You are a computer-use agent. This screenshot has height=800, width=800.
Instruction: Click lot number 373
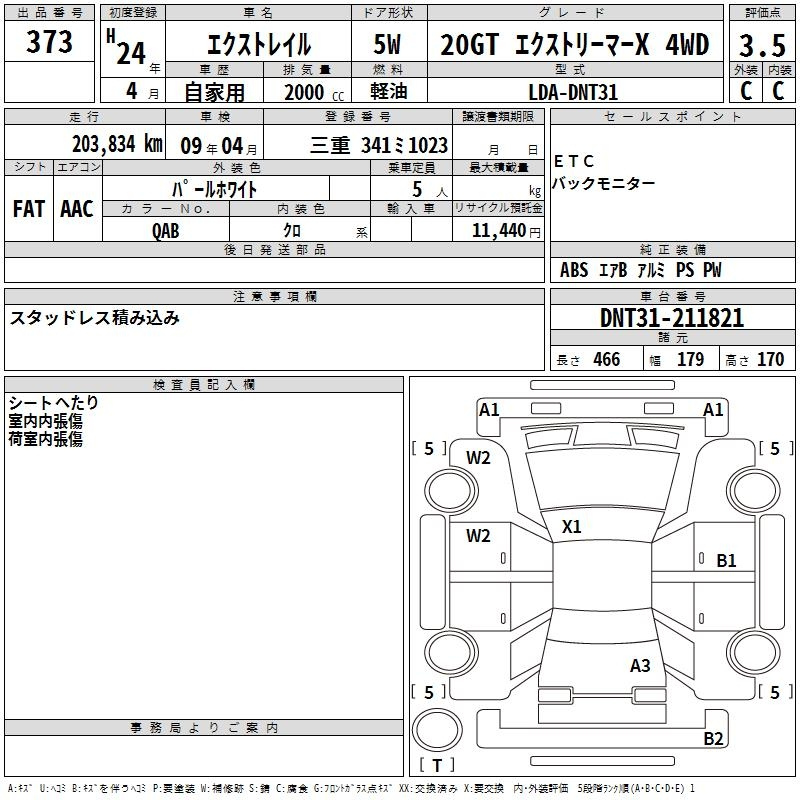(49, 43)
